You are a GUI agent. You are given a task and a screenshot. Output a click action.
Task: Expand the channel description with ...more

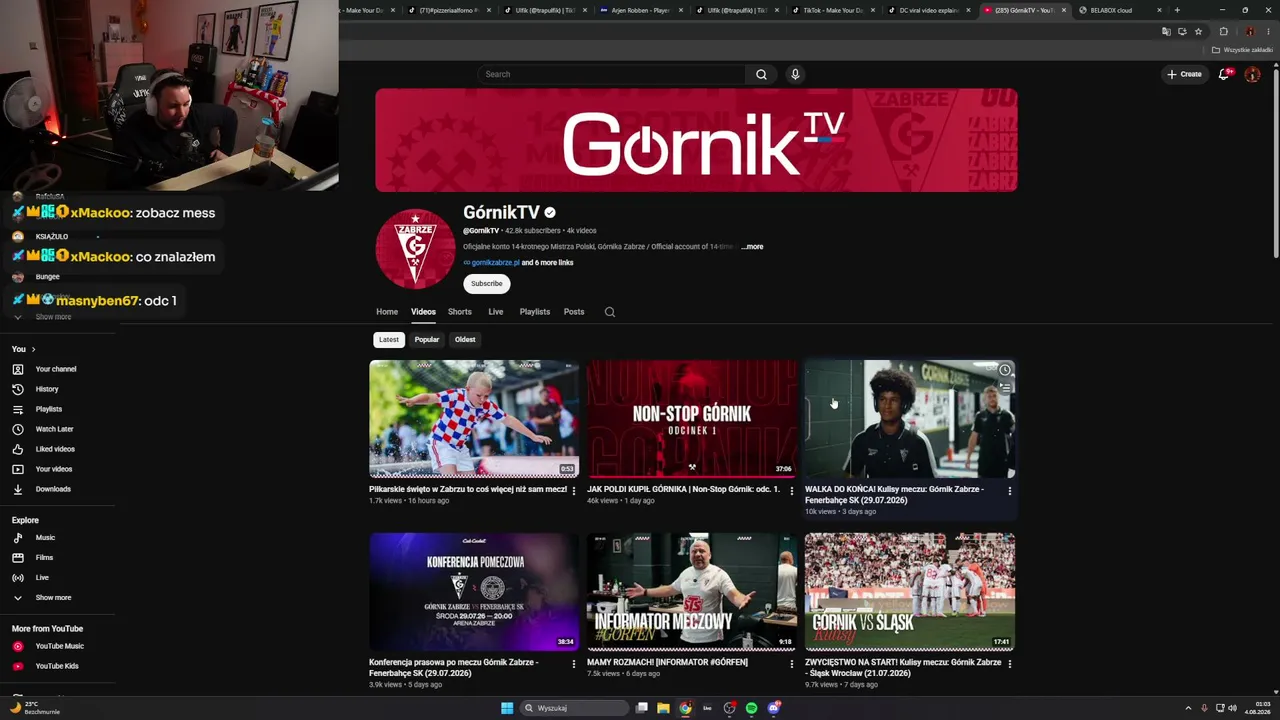[x=752, y=247]
